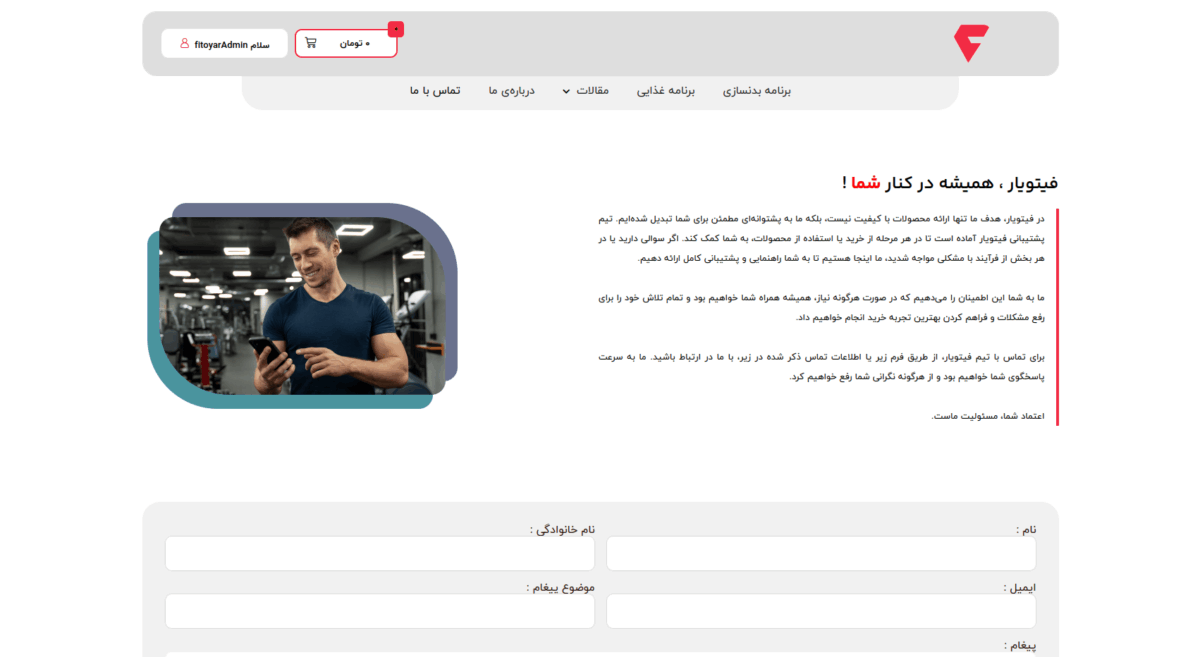
Task: Go to برنامه غذایی page
Action: [x=666, y=91]
